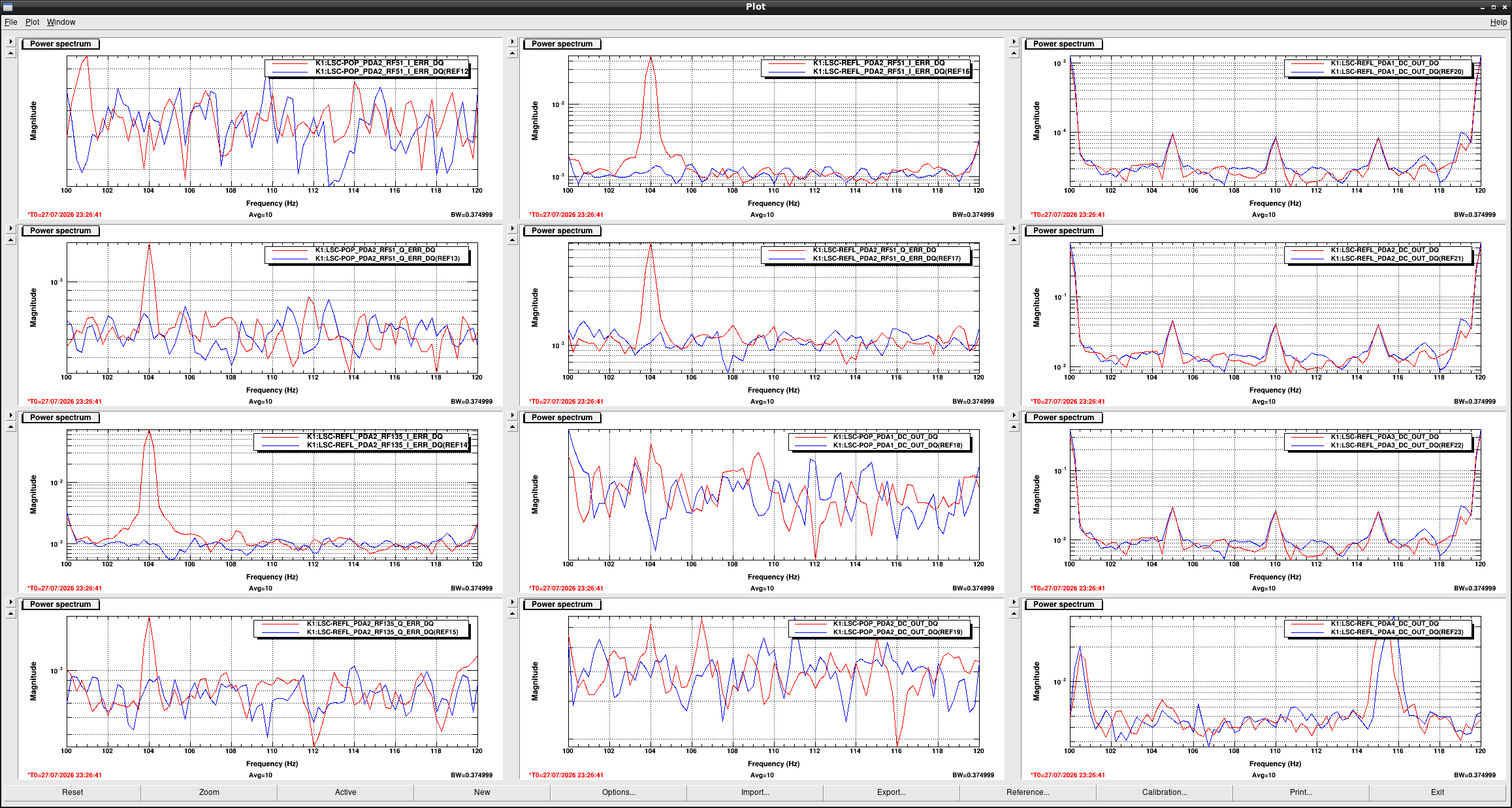The width and height of the screenshot is (1512, 808).
Task: Expand options panel of POP_PDA1_DC_OUT plot
Action: 512,415
